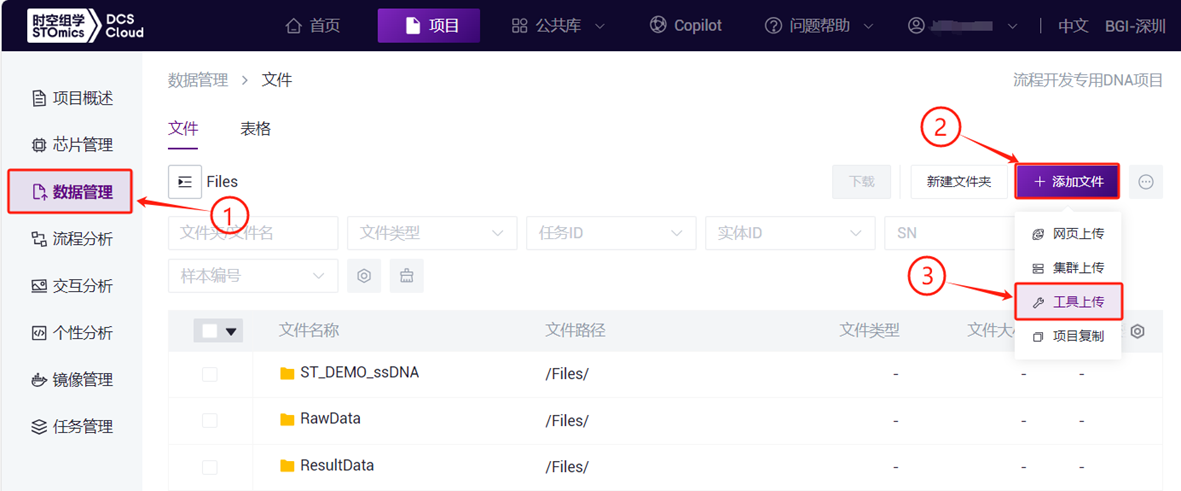Open the 文件类型 filter dropdown
The height and width of the screenshot is (491, 1181).
point(432,233)
